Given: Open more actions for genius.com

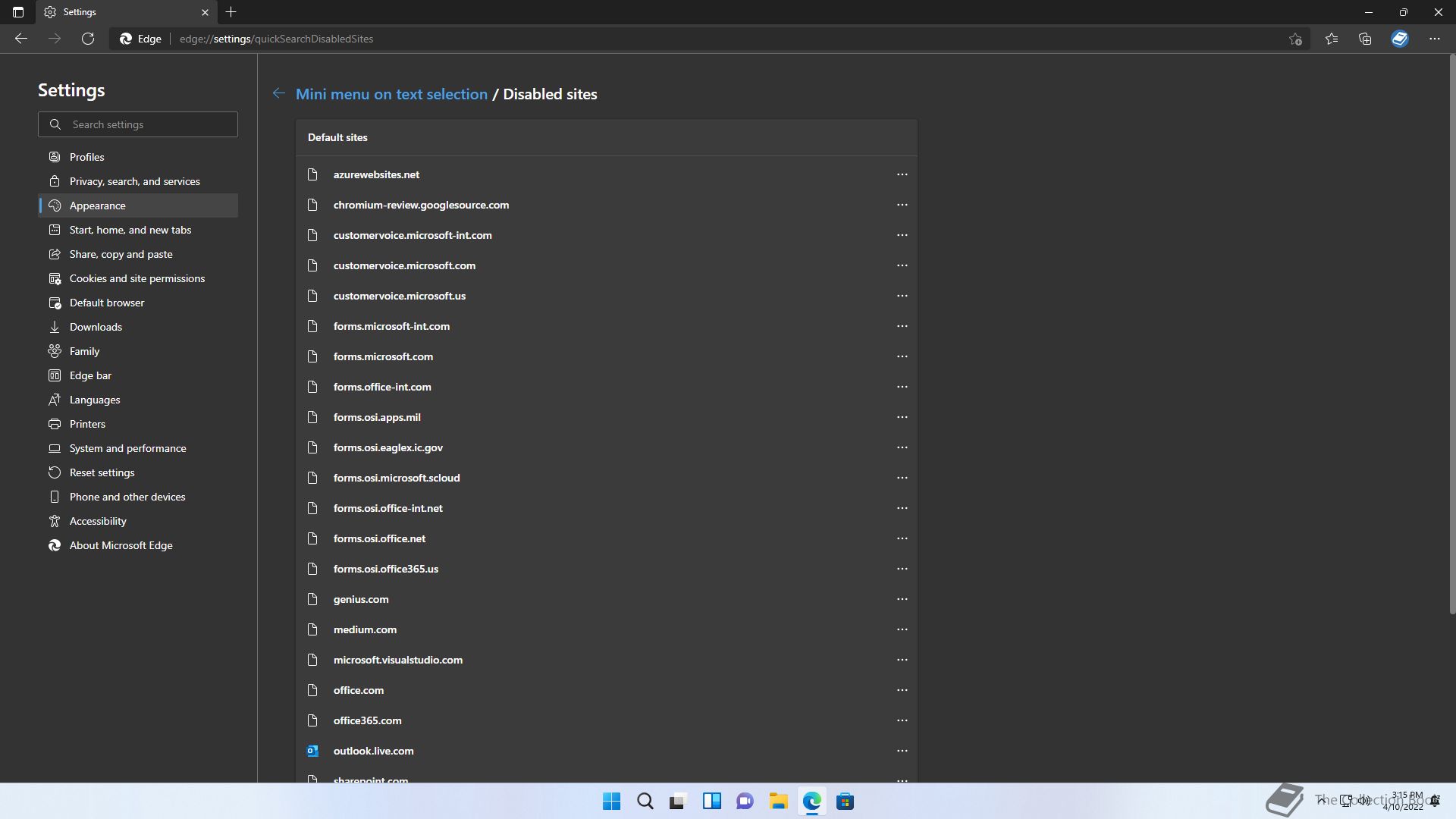Looking at the screenshot, I should [x=902, y=599].
